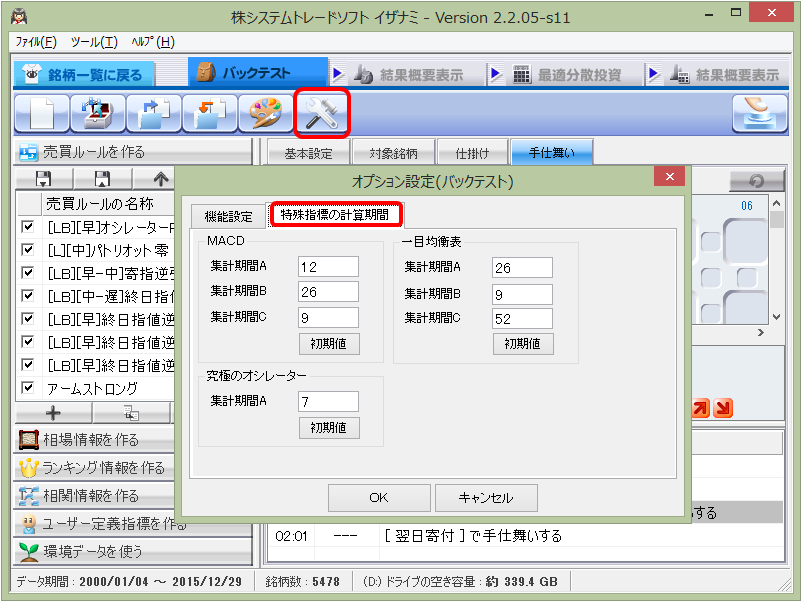Switch to the 対象銘柄 tab

point(393,153)
